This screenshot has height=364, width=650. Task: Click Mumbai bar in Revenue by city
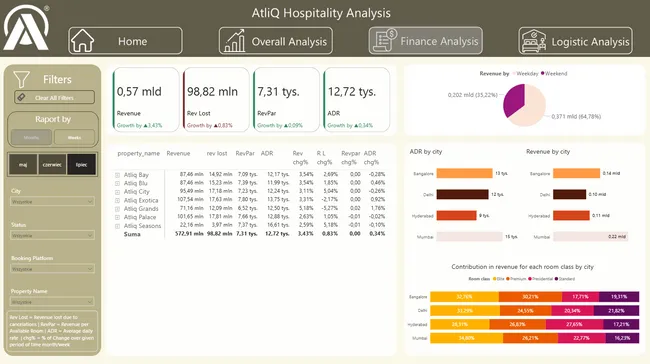coord(591,237)
